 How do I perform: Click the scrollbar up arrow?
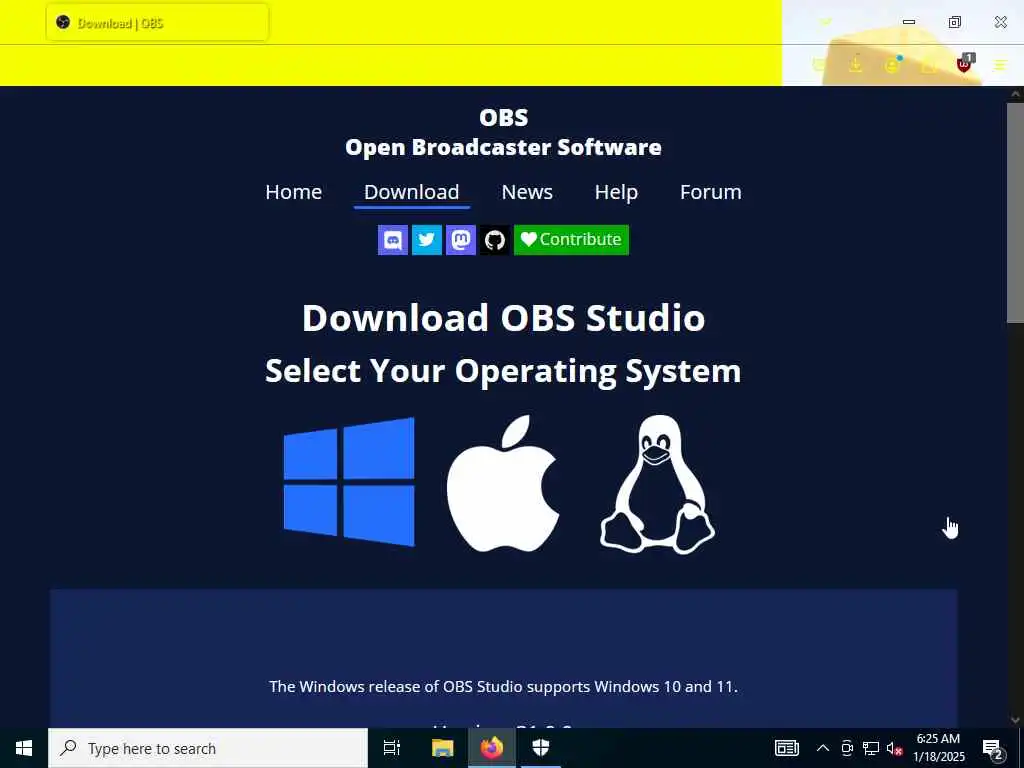pyautogui.click(x=1015, y=94)
